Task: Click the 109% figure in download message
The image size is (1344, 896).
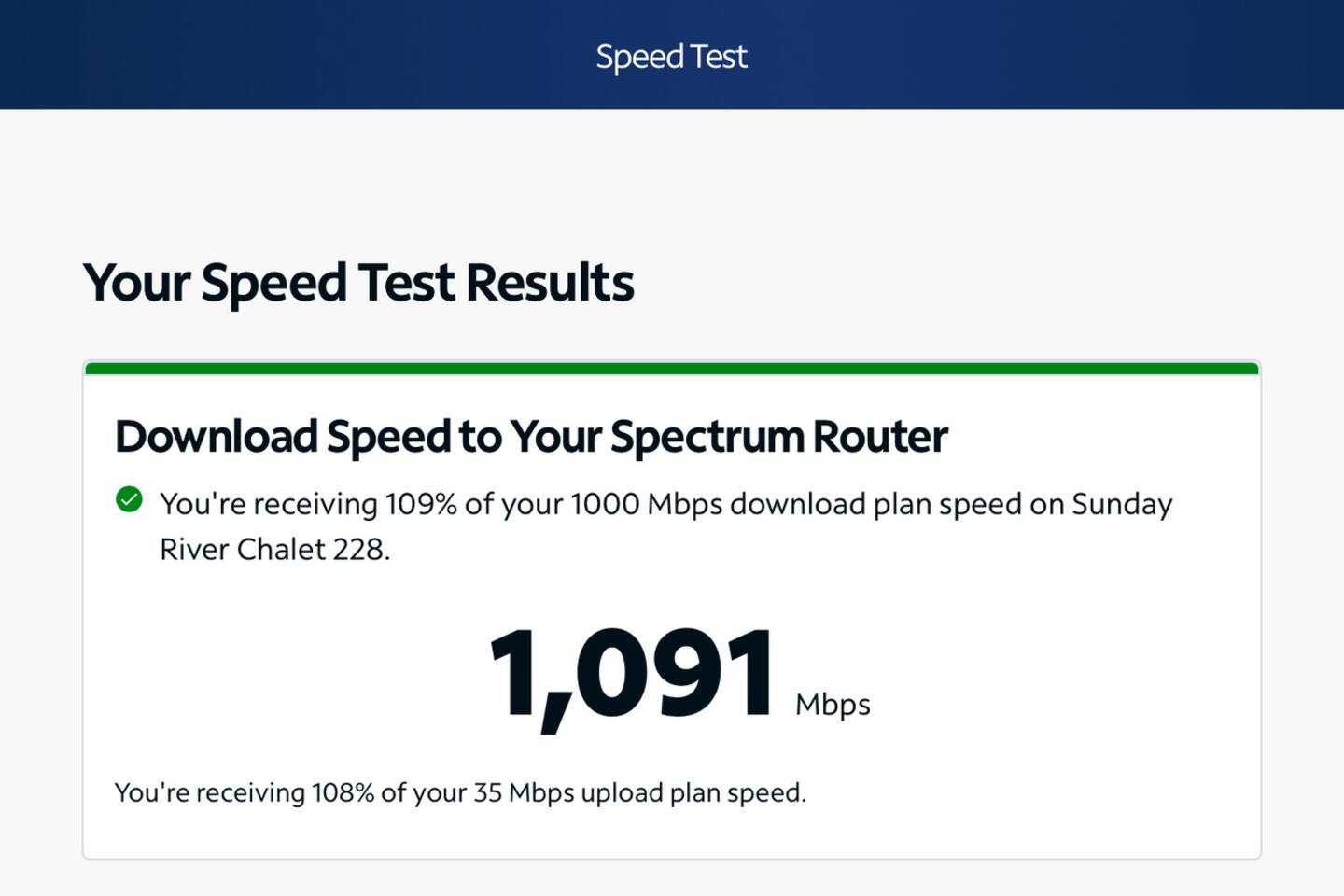Action: point(420,504)
